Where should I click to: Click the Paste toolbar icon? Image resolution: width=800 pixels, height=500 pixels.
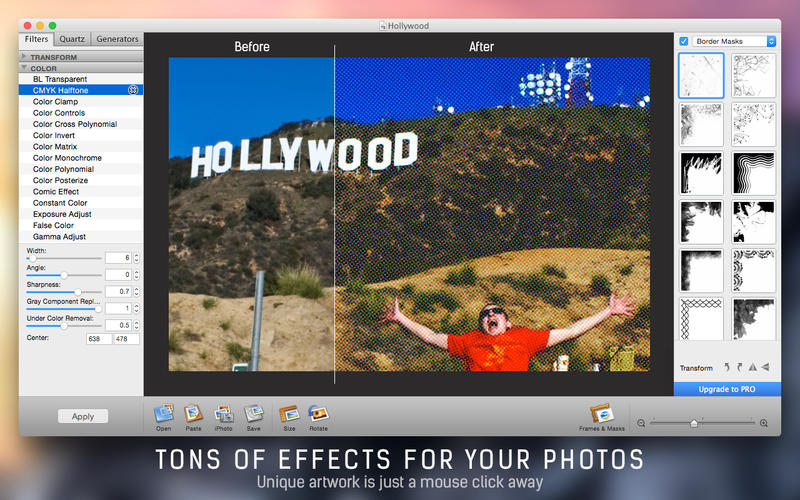pos(193,413)
